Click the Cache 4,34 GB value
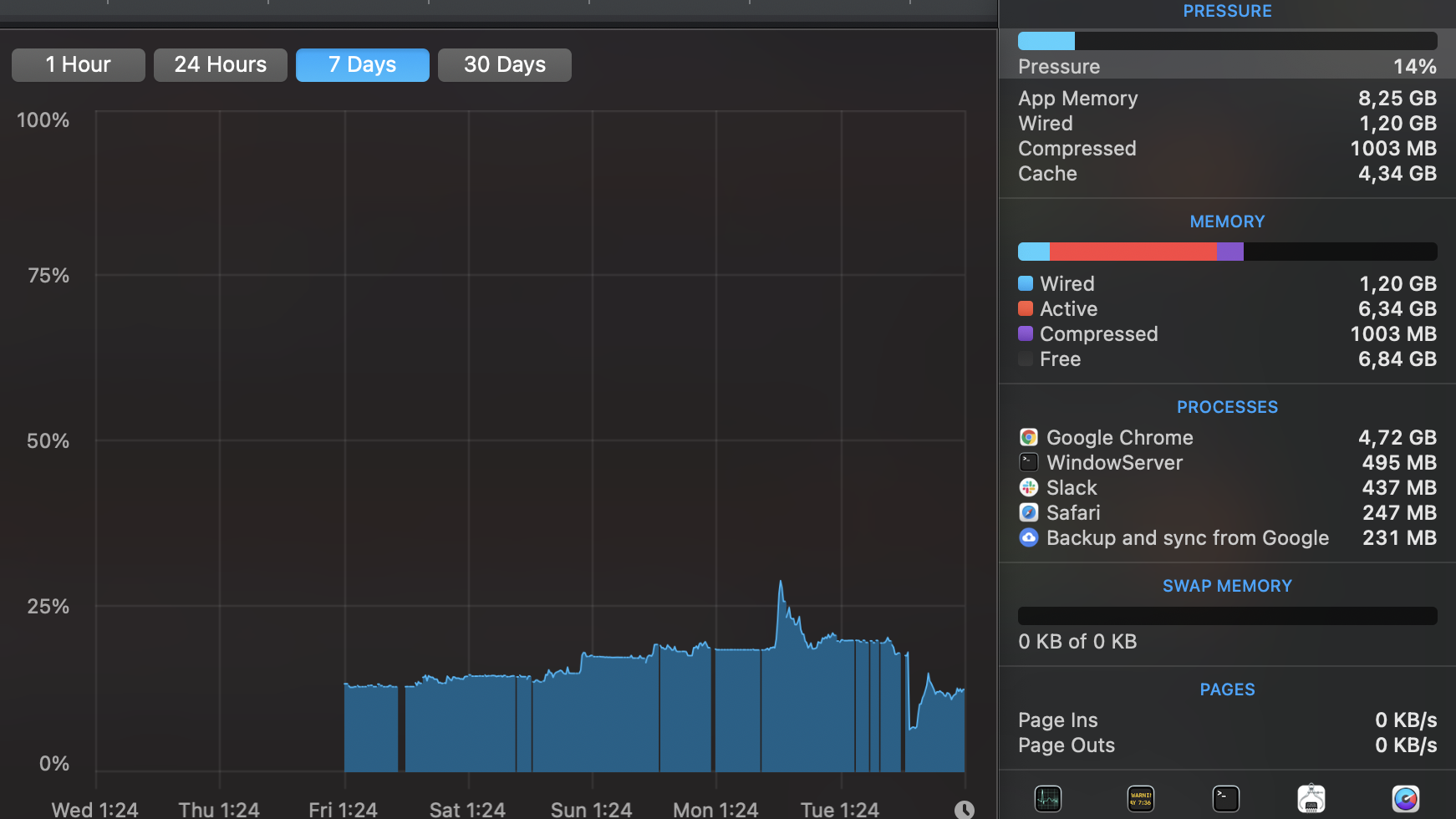1456x819 pixels. [1397, 173]
